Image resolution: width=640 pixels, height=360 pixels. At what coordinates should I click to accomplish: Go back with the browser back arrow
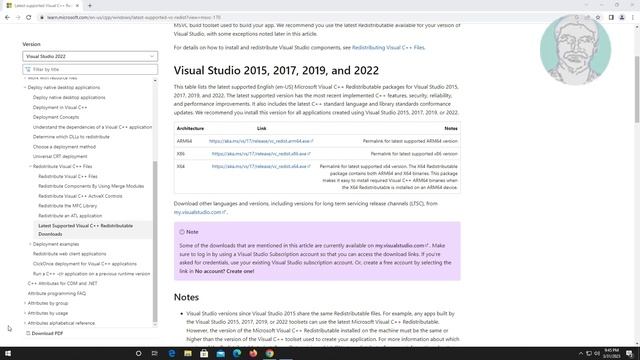(7, 18)
